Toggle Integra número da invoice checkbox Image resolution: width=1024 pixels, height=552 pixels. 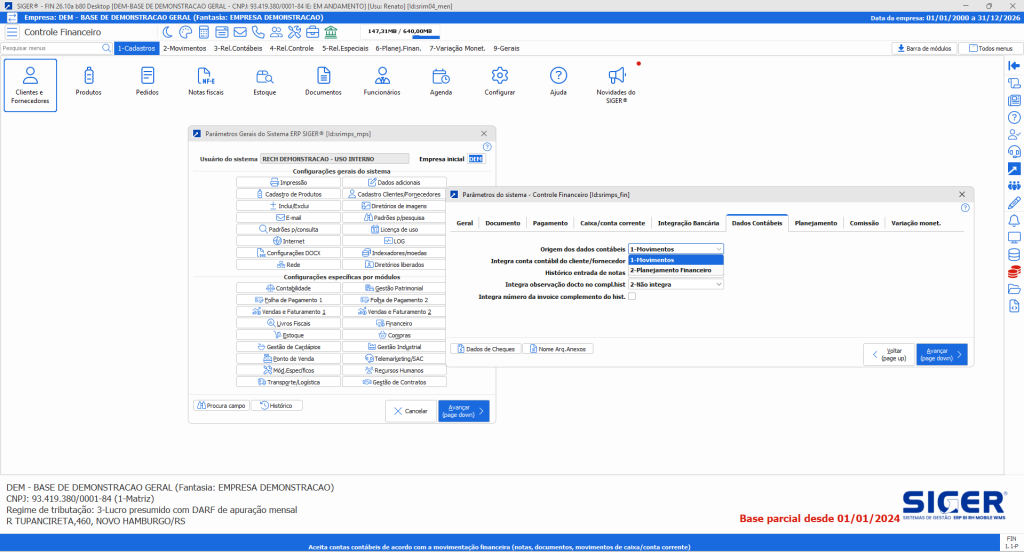[x=632, y=297]
